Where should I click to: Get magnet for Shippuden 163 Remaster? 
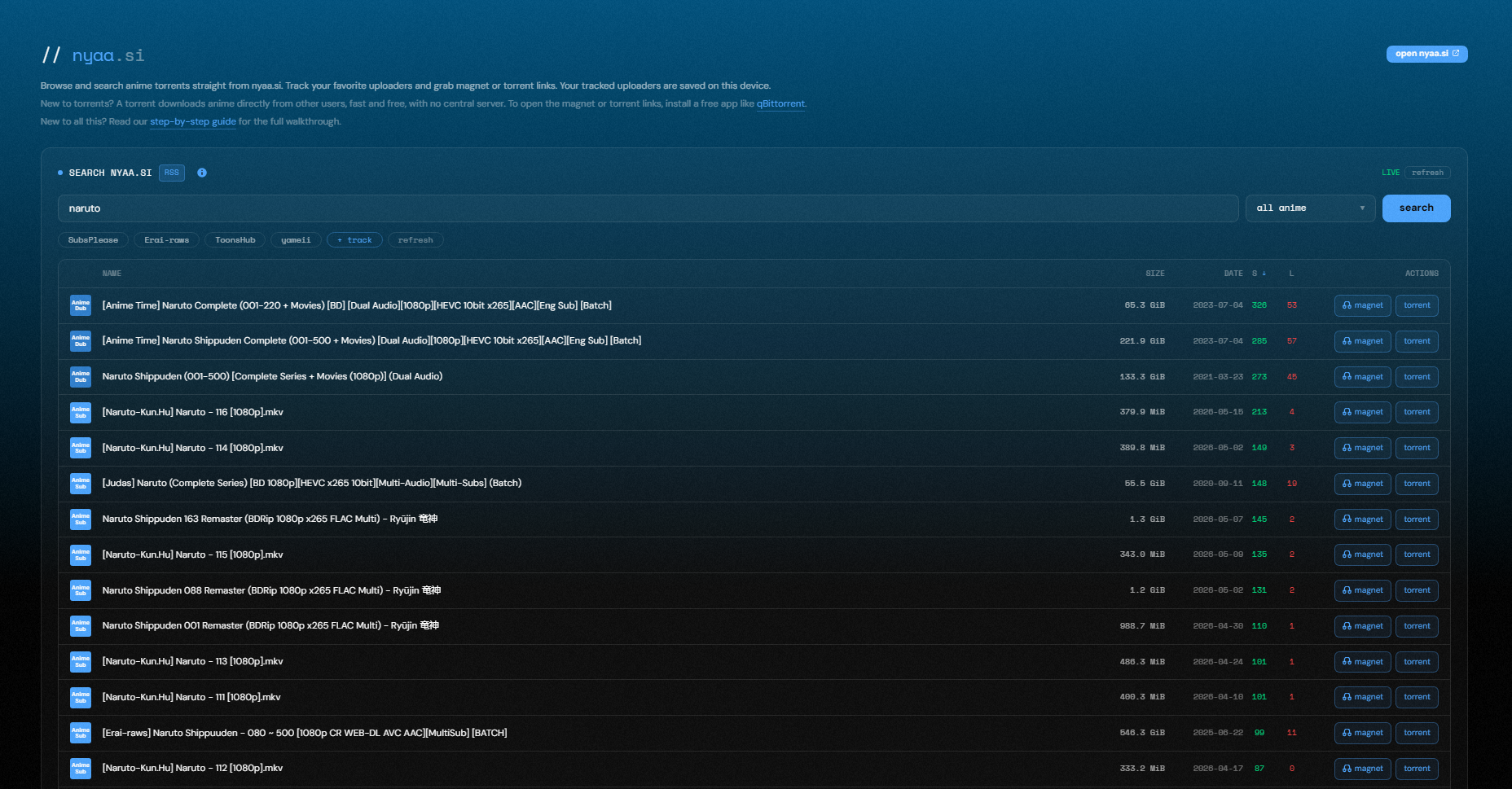click(x=1362, y=519)
